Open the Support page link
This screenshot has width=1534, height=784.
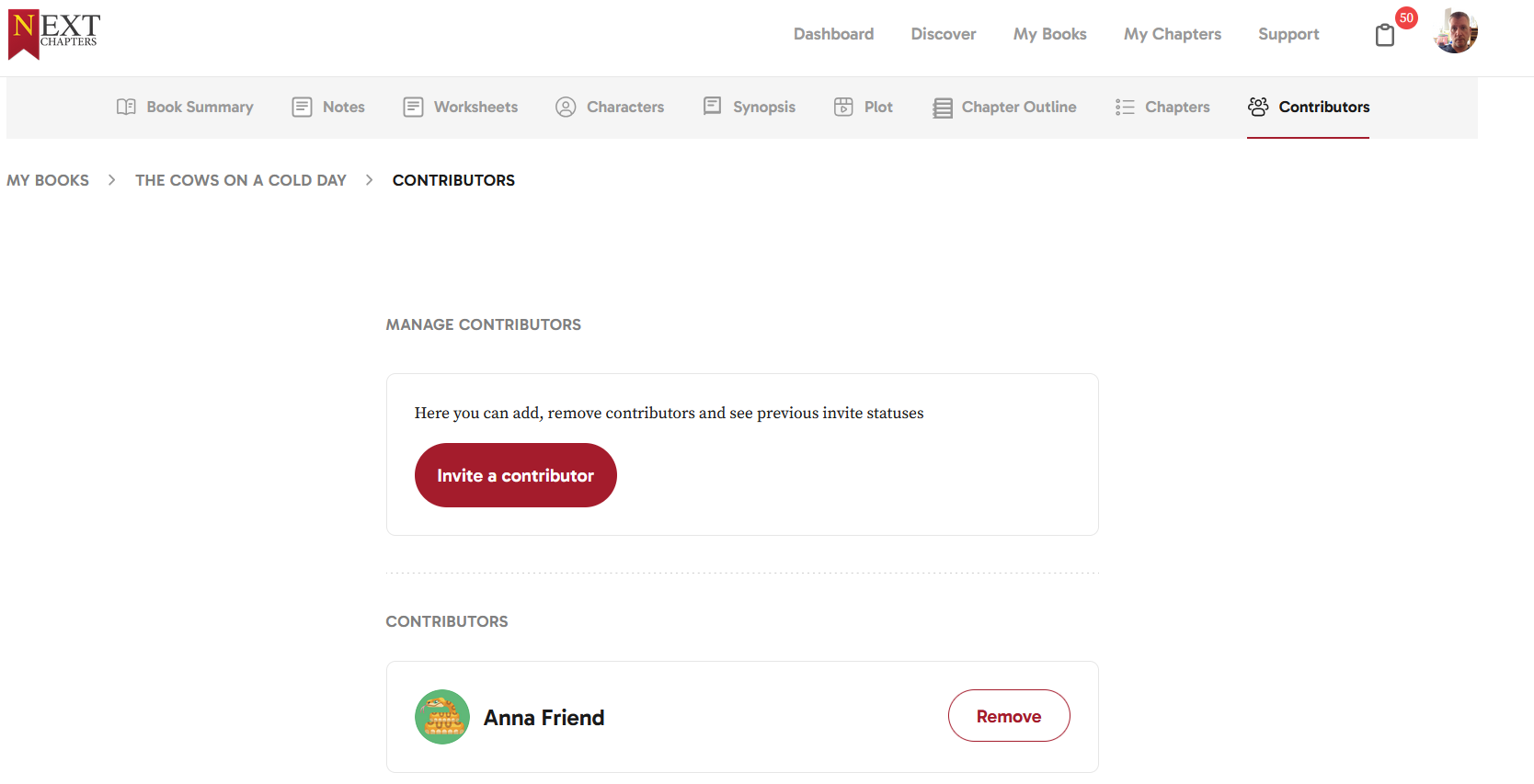click(x=1288, y=34)
